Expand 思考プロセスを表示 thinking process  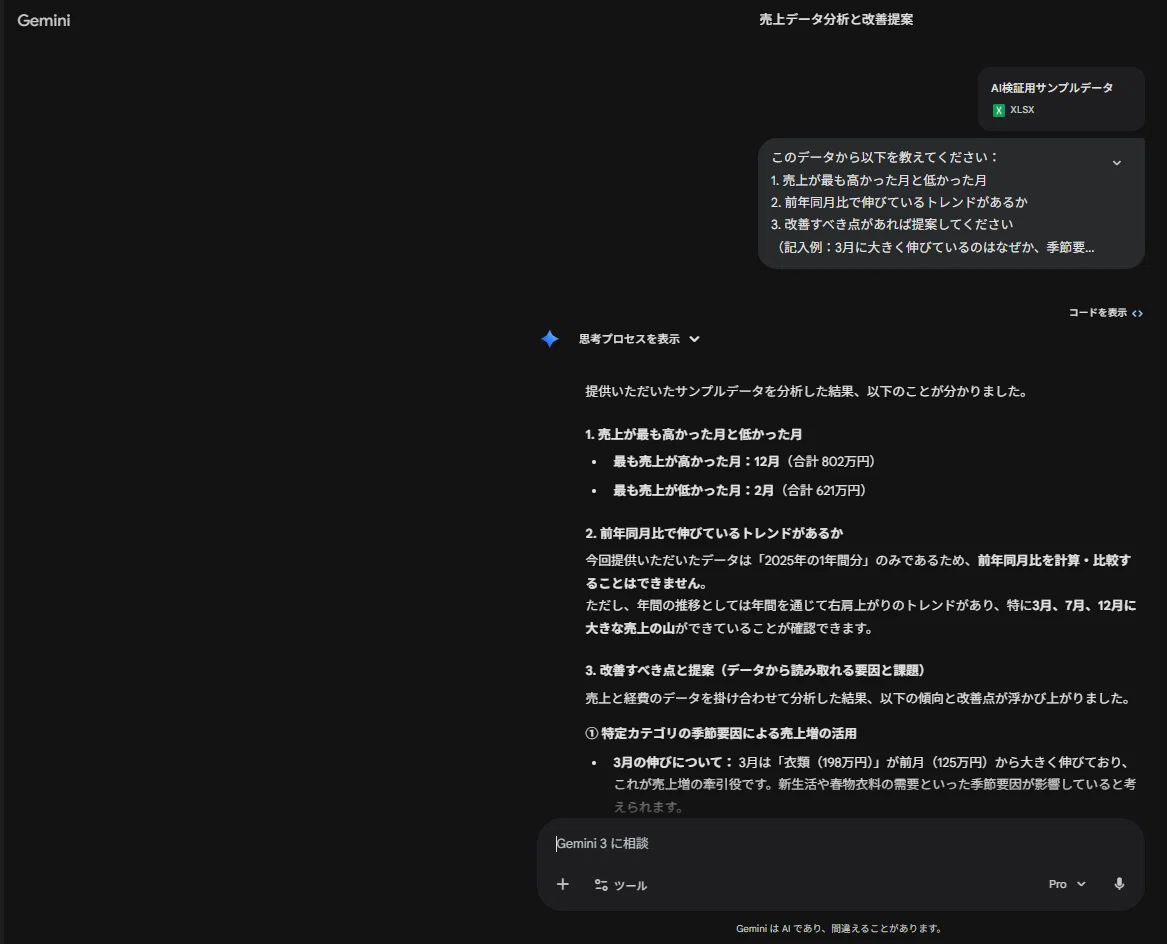639,339
